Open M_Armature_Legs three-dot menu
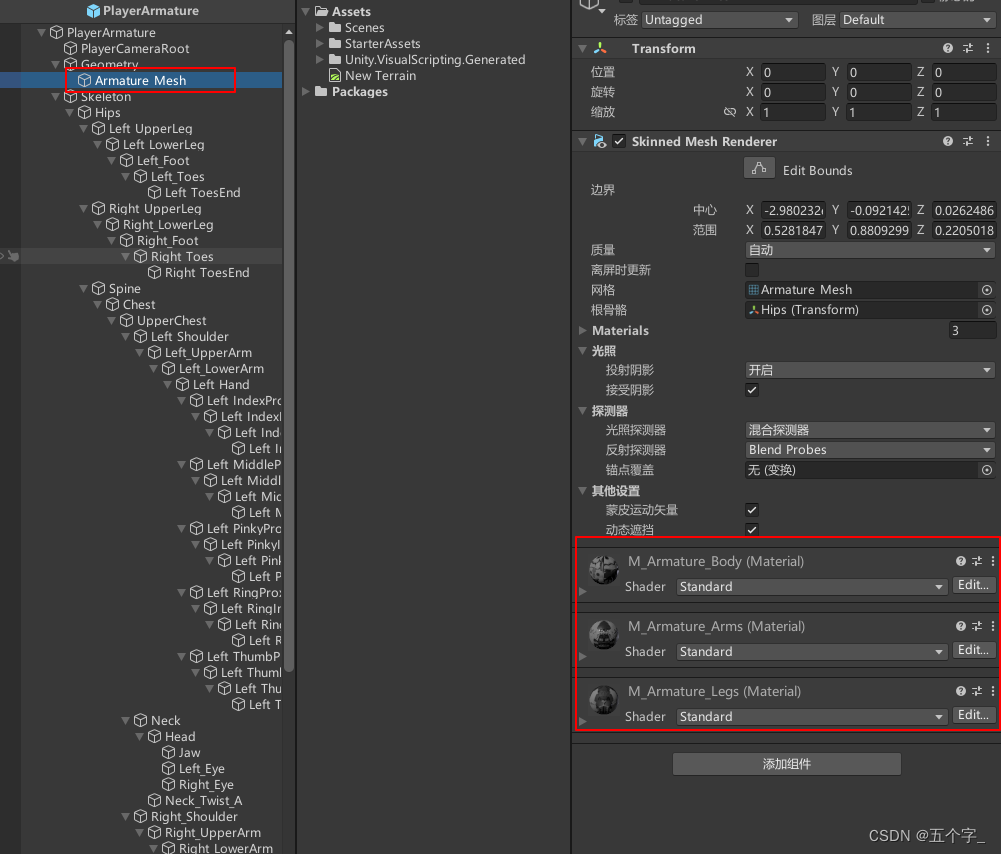Image resolution: width=1001 pixels, height=854 pixels. coord(993,691)
